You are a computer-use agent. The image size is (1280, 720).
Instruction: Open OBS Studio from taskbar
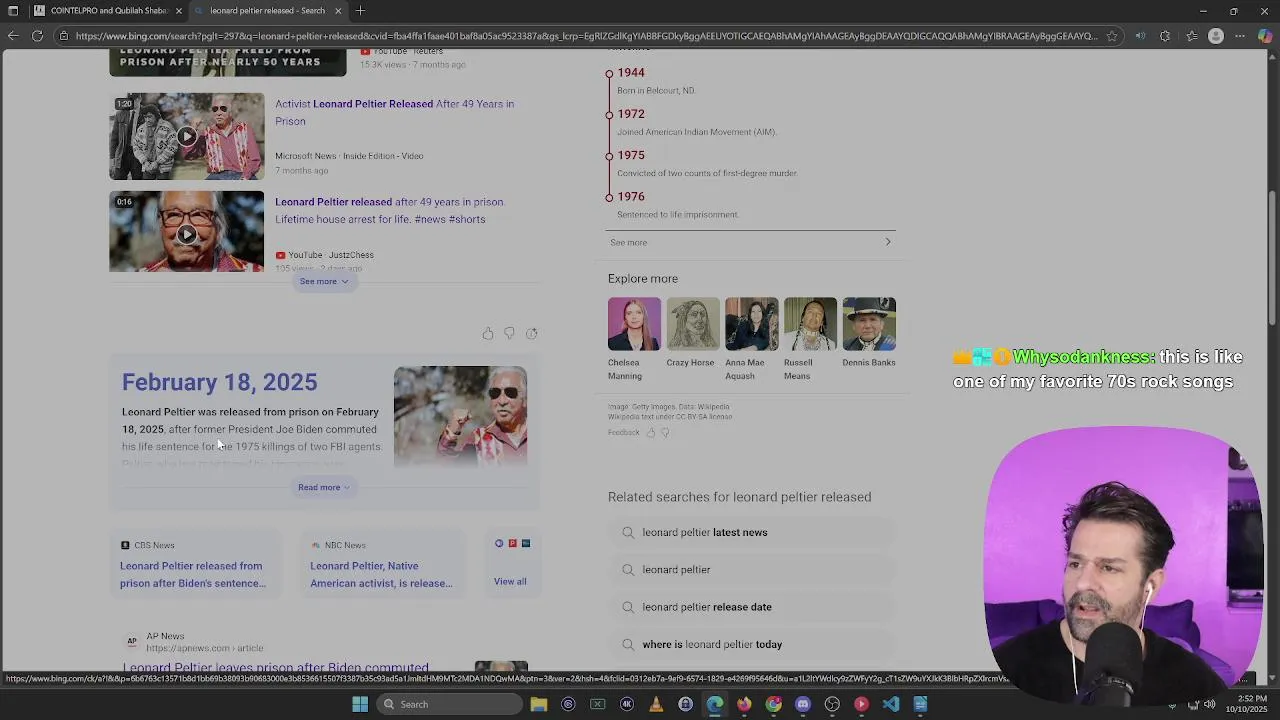832,704
